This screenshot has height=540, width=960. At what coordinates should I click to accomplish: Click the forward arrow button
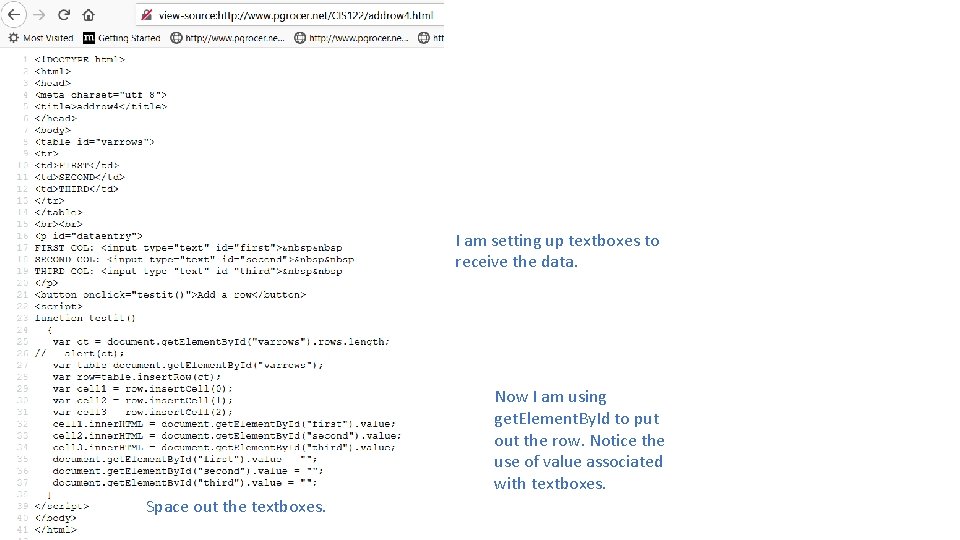click(x=39, y=15)
